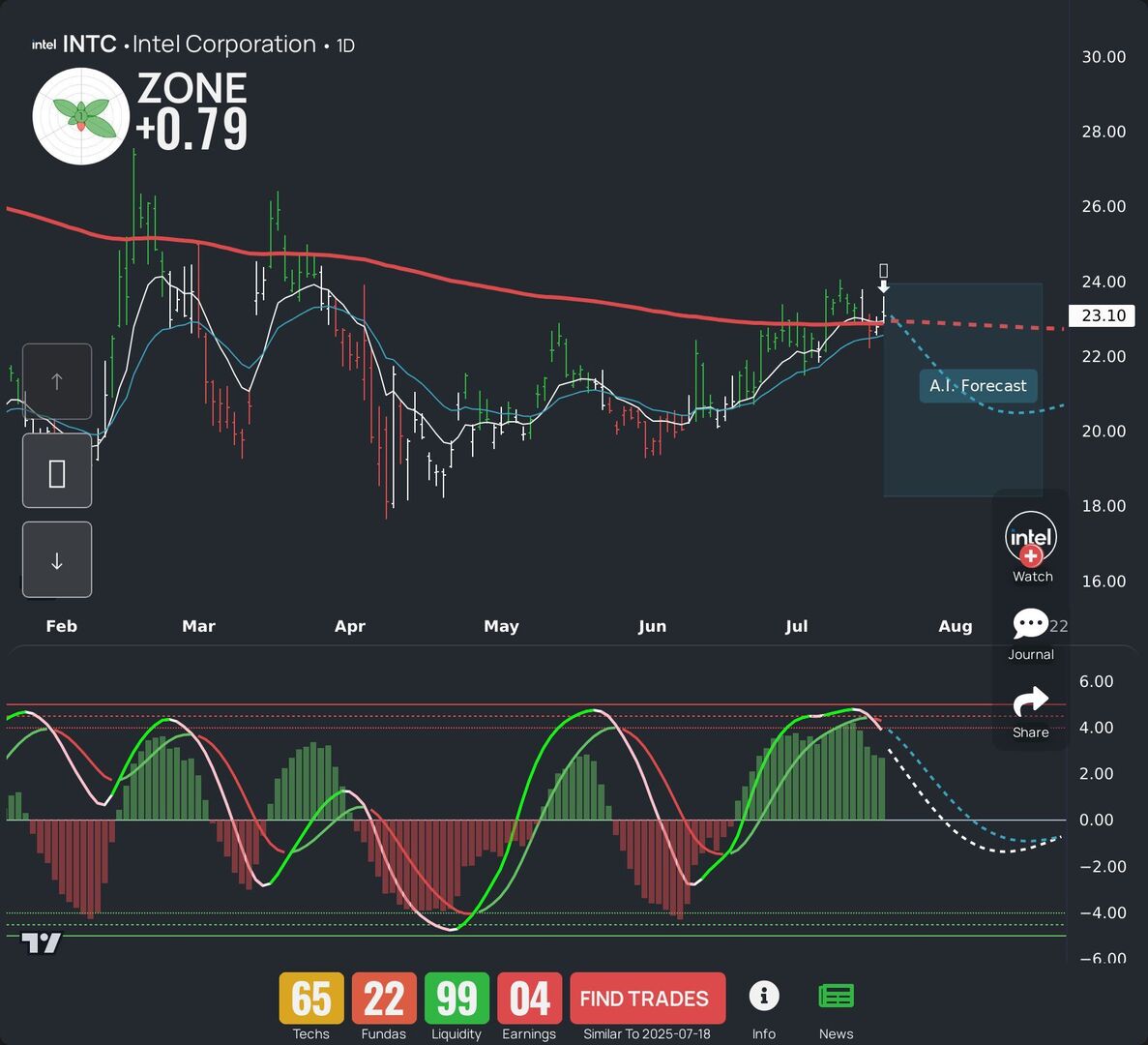Click the 16.00 price axis label

click(1104, 582)
